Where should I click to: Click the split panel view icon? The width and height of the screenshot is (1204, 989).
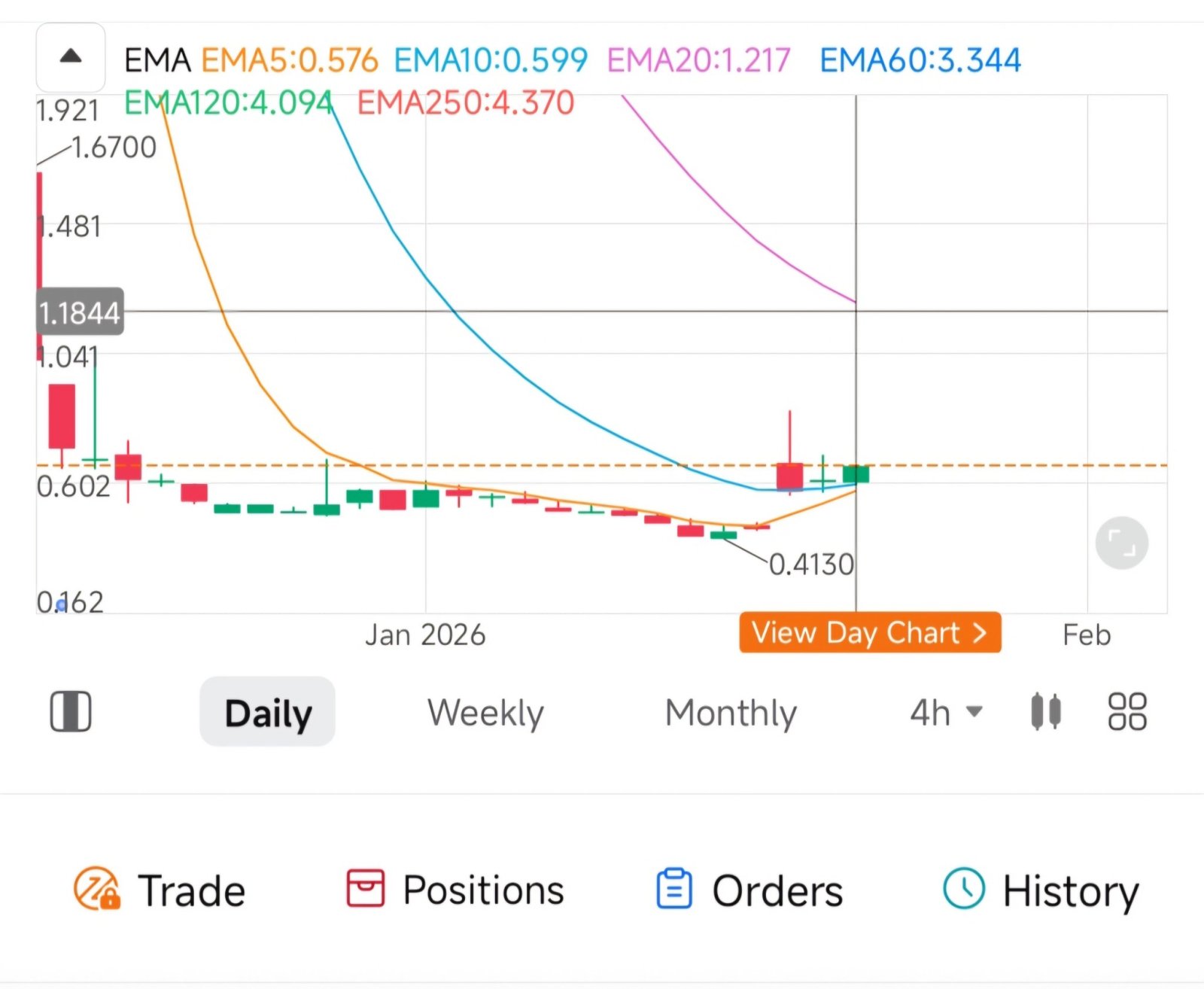pyautogui.click(x=69, y=711)
